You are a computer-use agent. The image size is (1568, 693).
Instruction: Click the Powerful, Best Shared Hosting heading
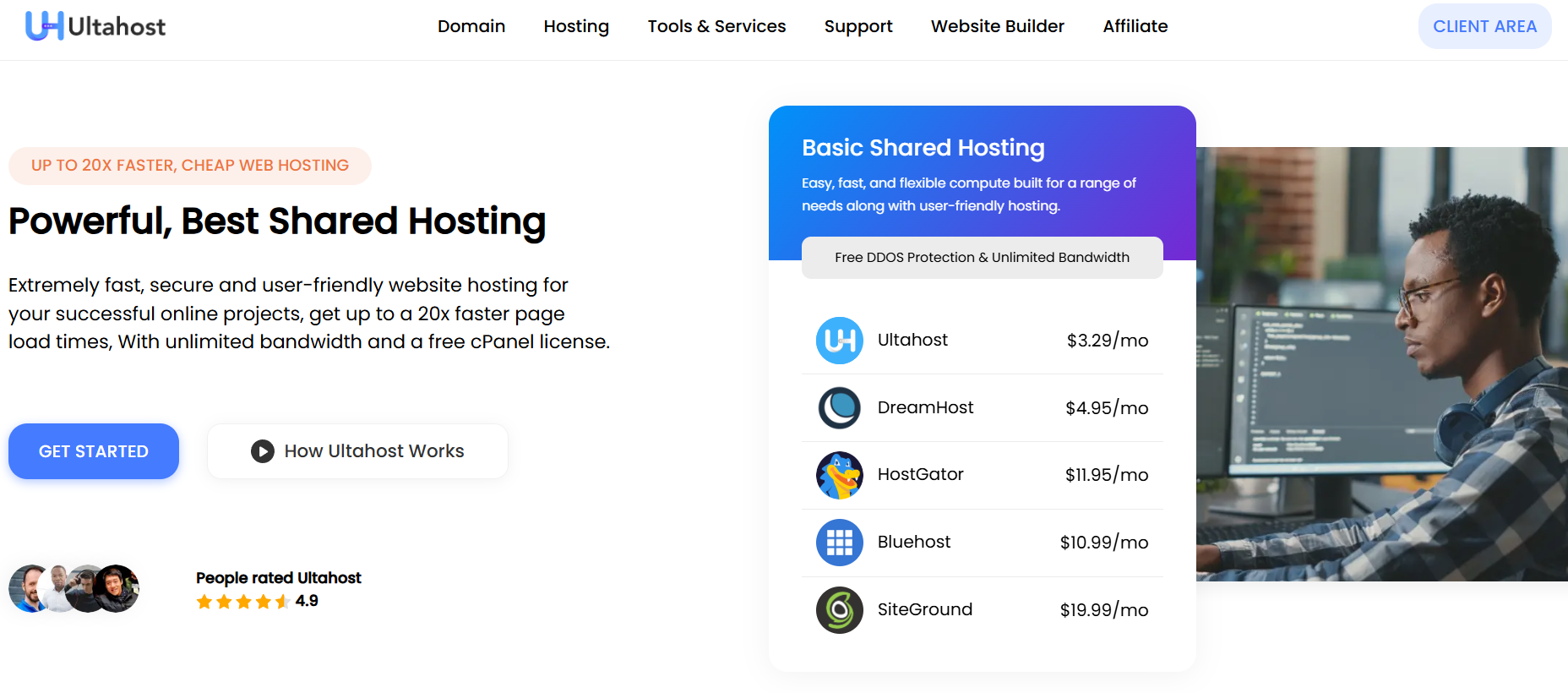click(277, 221)
